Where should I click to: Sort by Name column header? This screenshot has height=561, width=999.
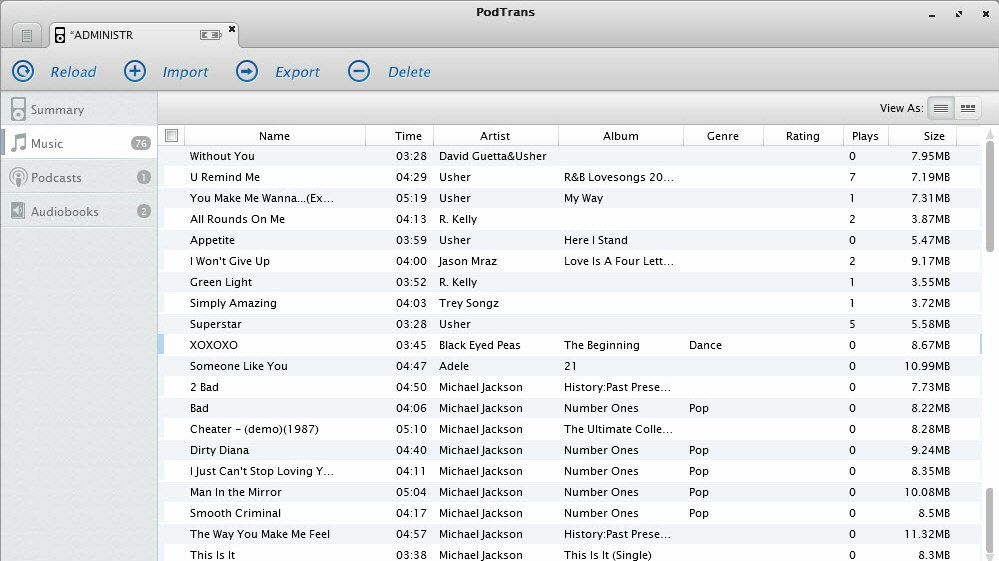click(275, 136)
